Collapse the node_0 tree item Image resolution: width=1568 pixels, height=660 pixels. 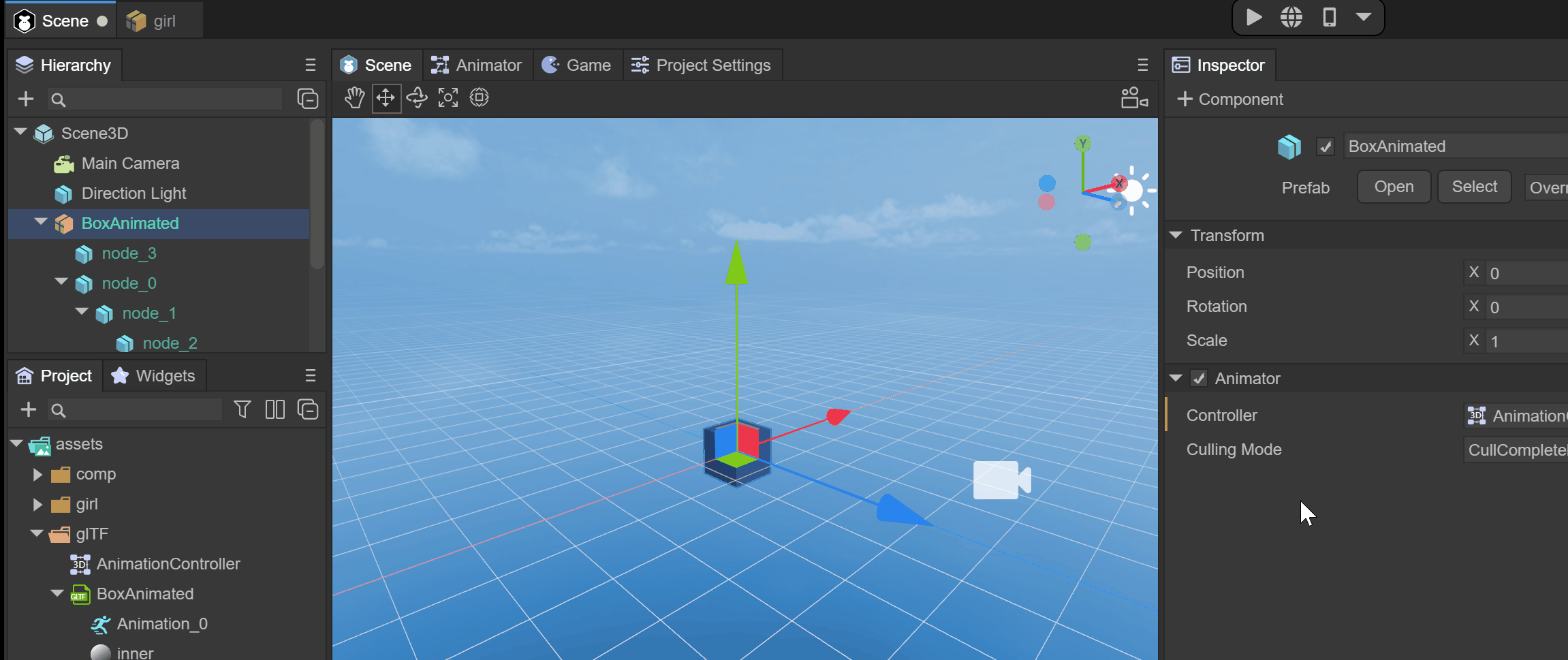(x=61, y=282)
